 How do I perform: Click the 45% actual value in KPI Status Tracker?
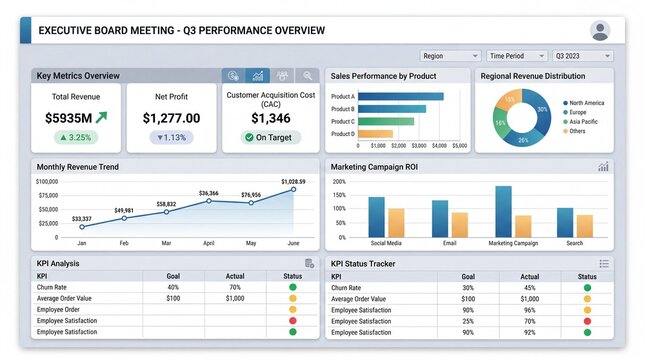tap(529, 288)
